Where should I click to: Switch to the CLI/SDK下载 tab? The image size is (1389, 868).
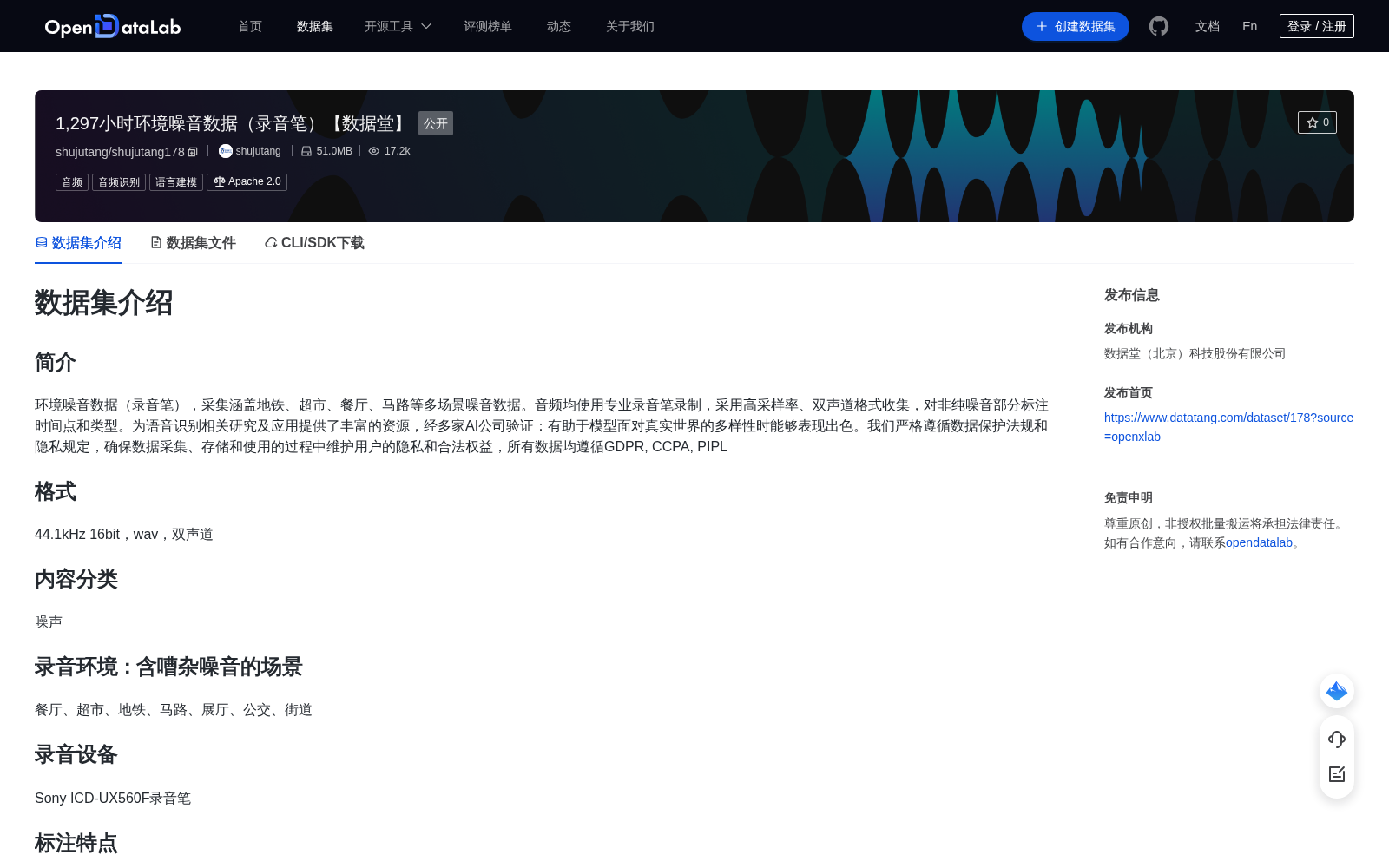(314, 243)
